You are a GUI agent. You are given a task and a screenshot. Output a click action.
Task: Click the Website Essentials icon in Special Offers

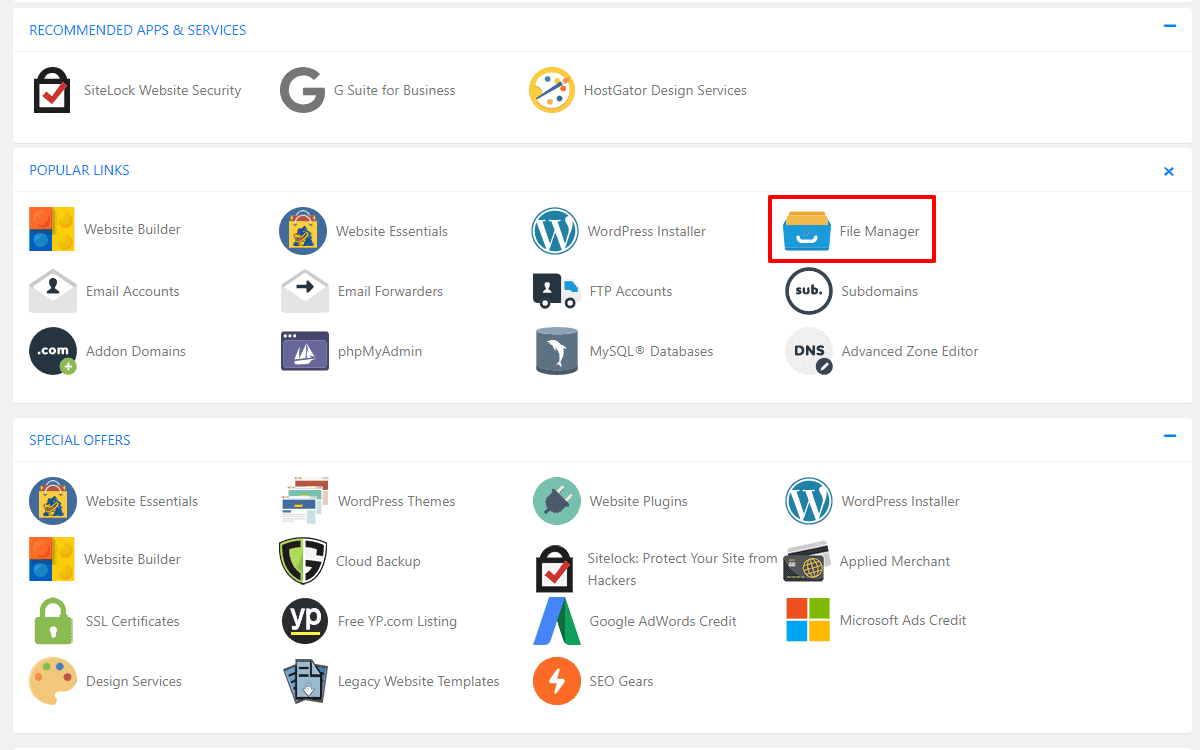coord(53,501)
